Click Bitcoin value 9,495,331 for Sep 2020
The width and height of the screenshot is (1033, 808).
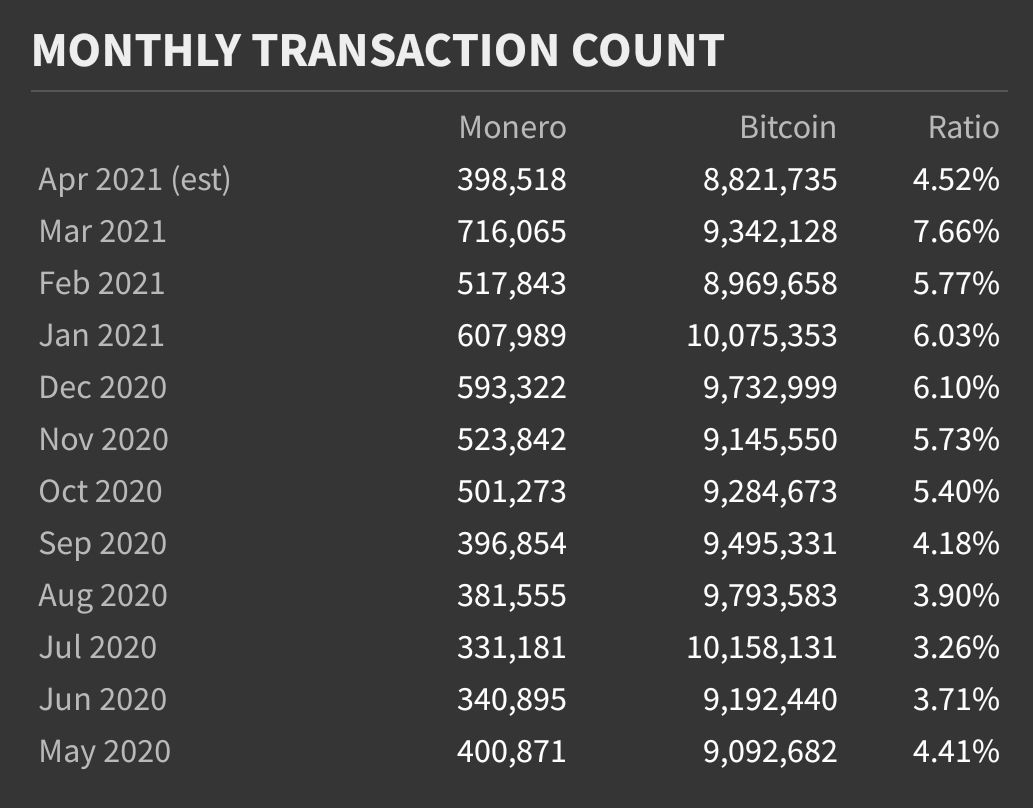770,544
